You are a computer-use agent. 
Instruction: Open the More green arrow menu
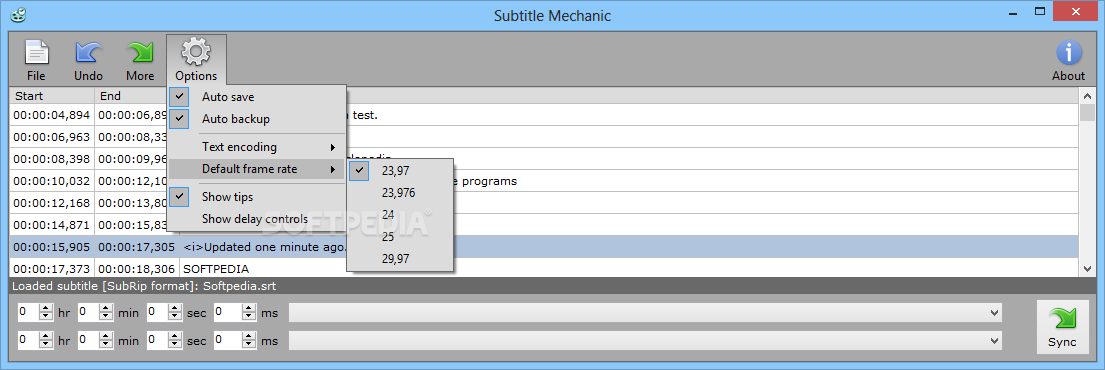click(x=140, y=60)
